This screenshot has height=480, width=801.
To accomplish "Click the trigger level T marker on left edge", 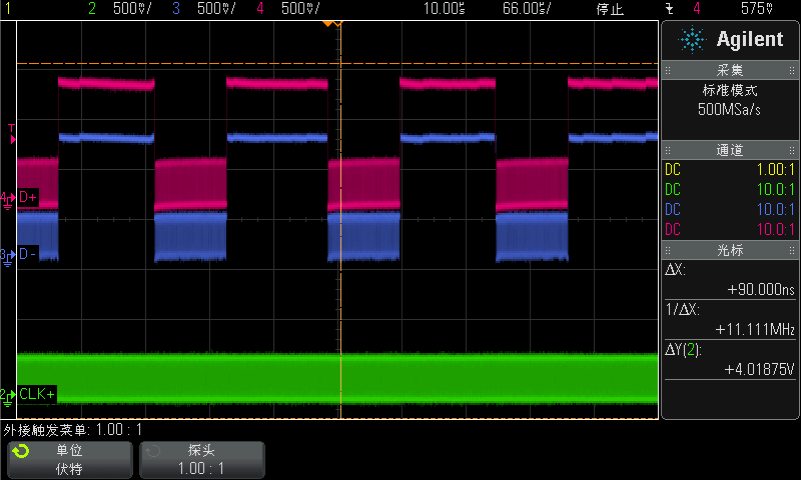I will [11, 129].
